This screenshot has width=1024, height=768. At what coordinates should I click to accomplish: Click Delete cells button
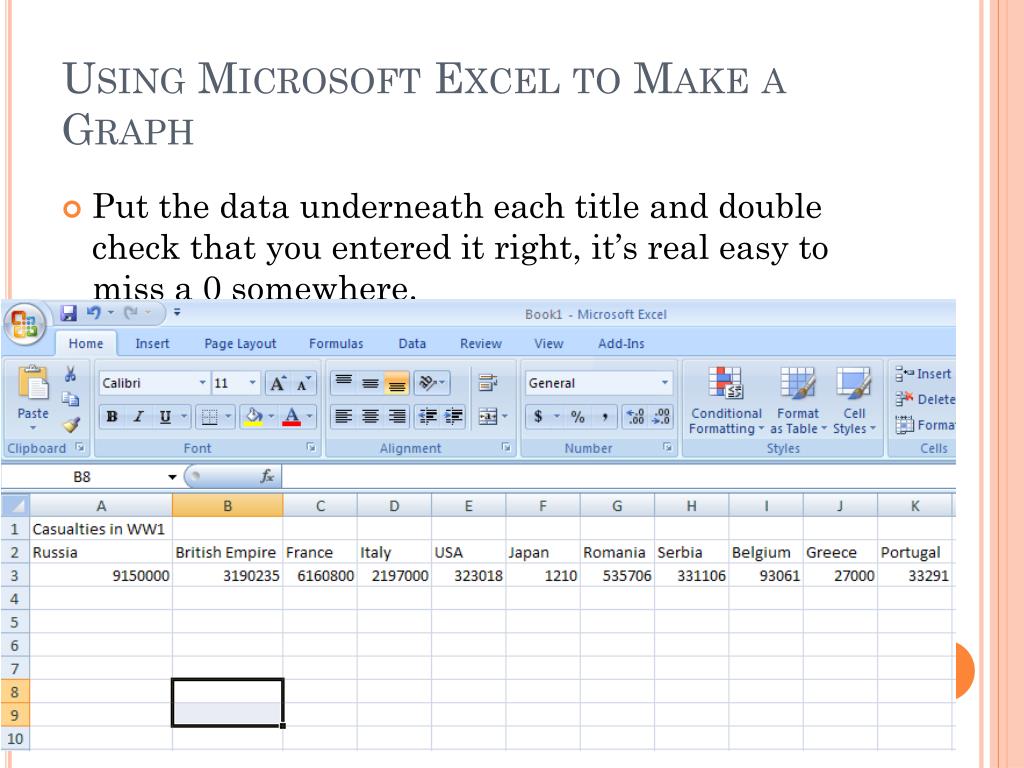(x=925, y=399)
